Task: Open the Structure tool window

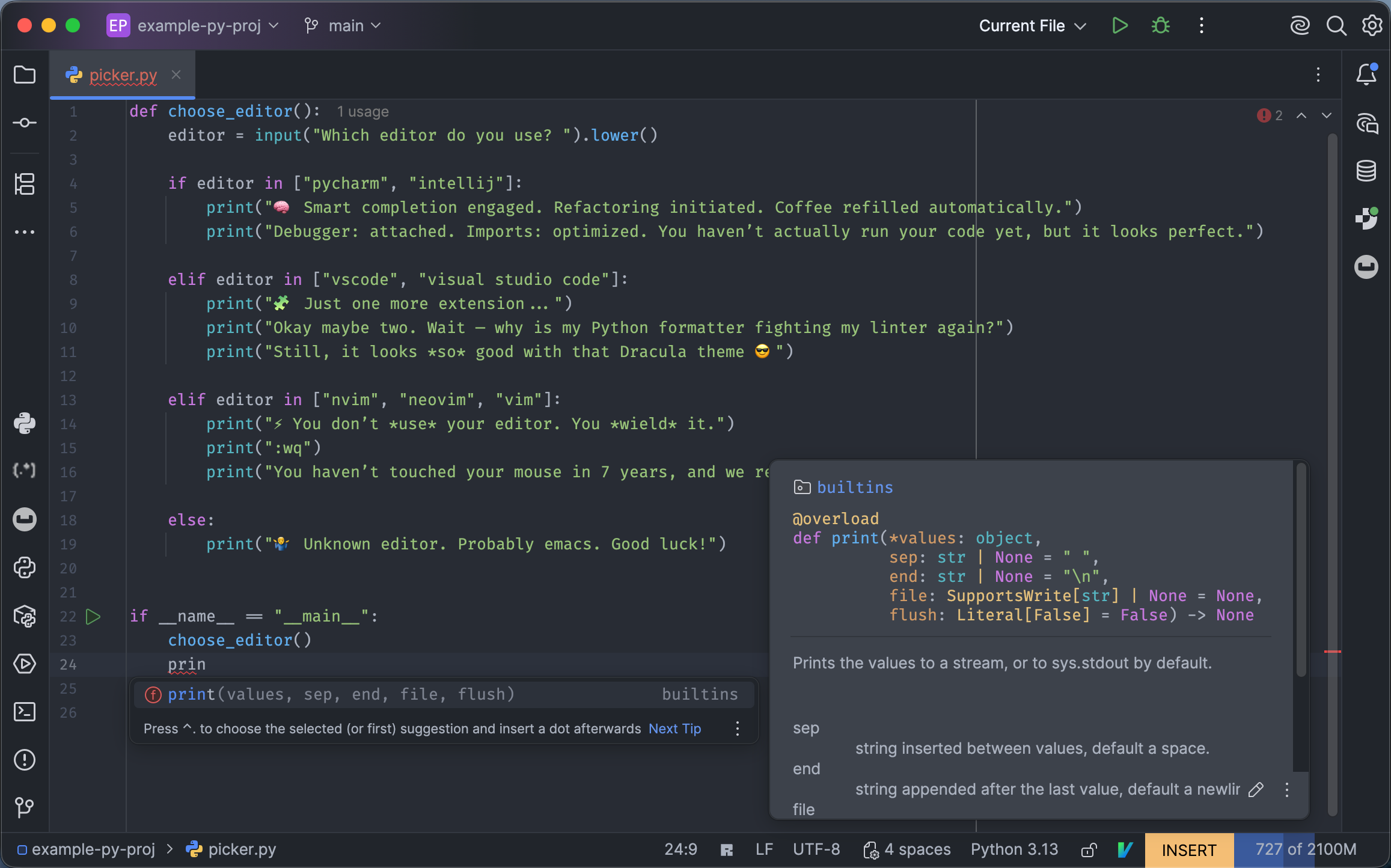Action: coord(25,184)
